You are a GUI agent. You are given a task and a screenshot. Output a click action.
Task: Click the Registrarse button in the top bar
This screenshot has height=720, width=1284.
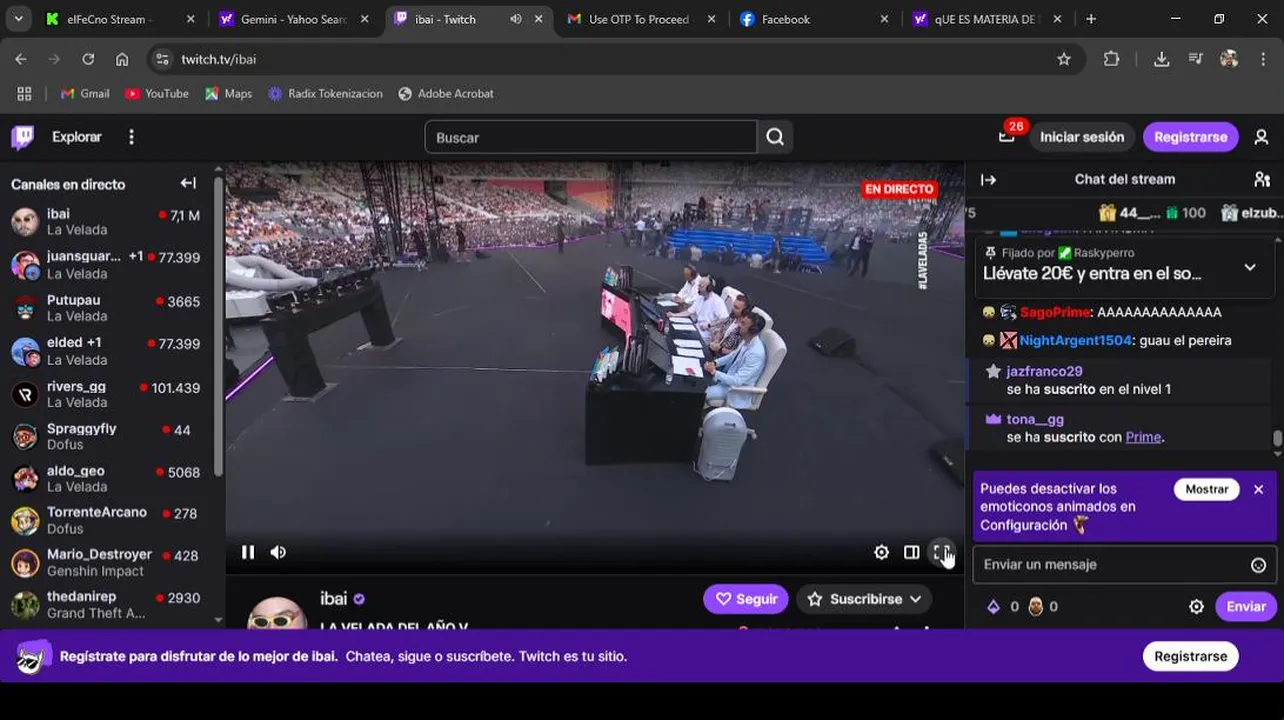(x=1190, y=137)
